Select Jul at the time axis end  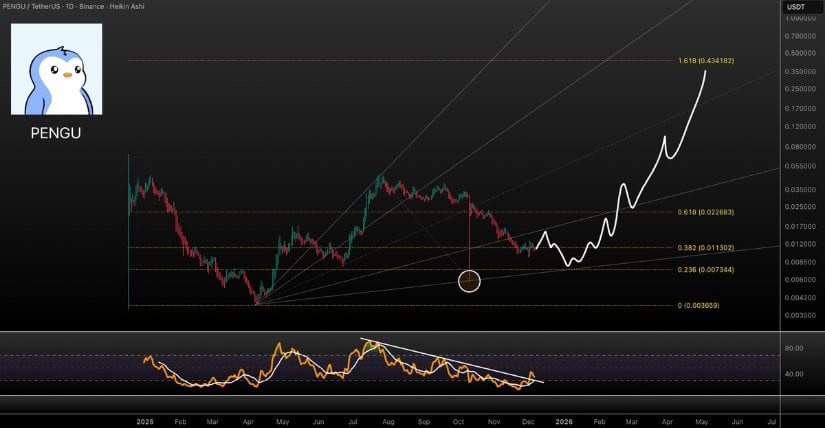(771, 422)
